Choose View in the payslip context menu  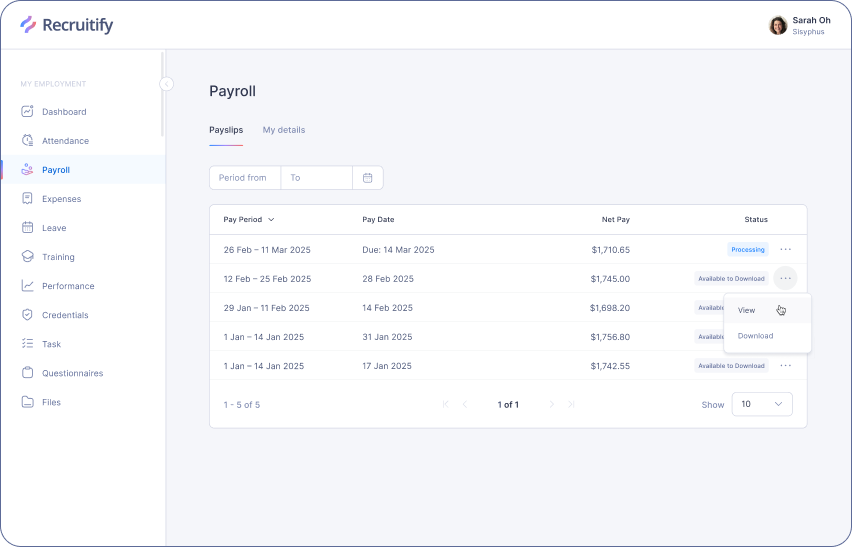click(767, 310)
